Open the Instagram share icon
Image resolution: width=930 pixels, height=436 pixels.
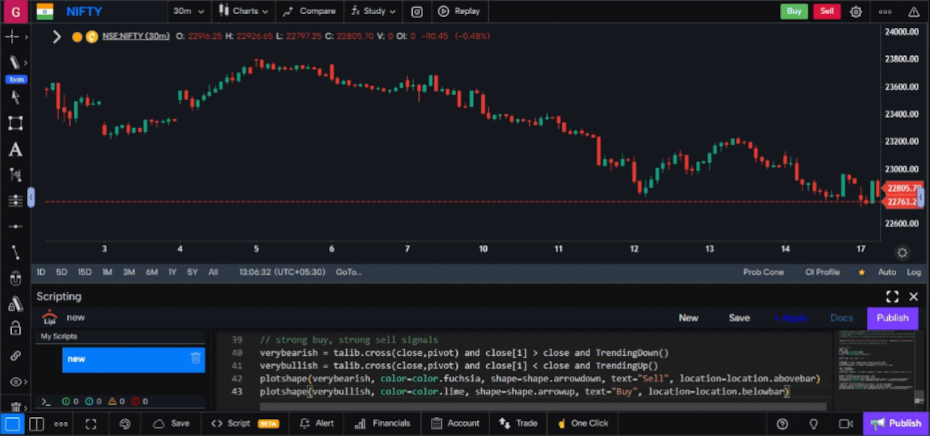tap(417, 12)
